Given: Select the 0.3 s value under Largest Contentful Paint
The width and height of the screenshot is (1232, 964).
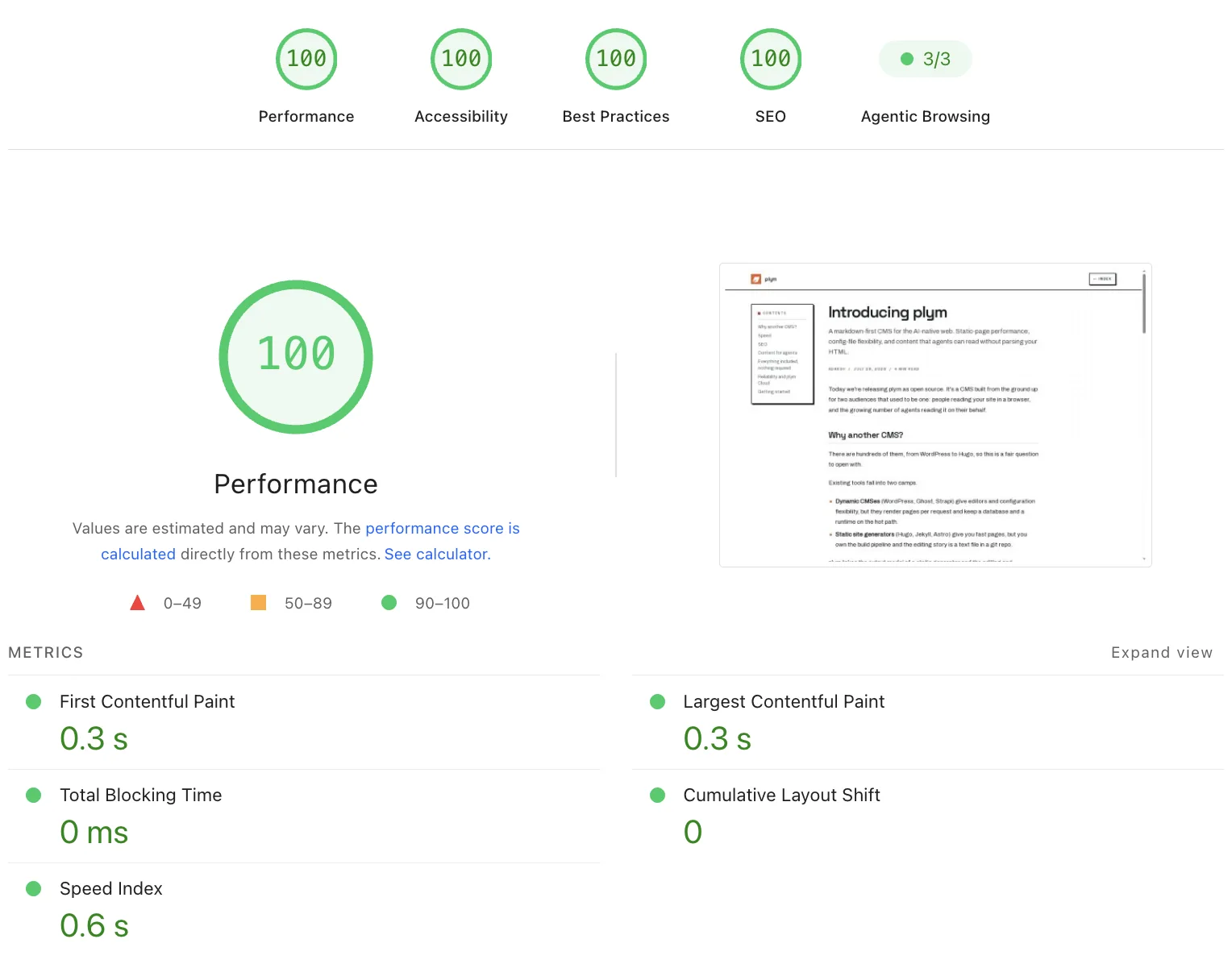Looking at the screenshot, I should tap(718, 738).
